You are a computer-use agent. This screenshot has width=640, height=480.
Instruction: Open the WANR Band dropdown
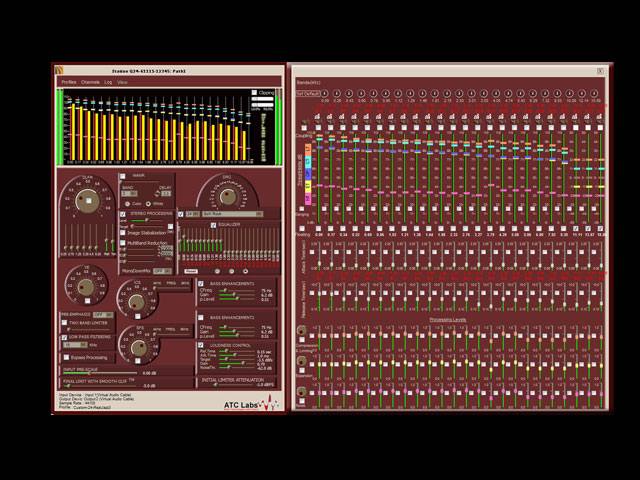[x=129, y=193]
